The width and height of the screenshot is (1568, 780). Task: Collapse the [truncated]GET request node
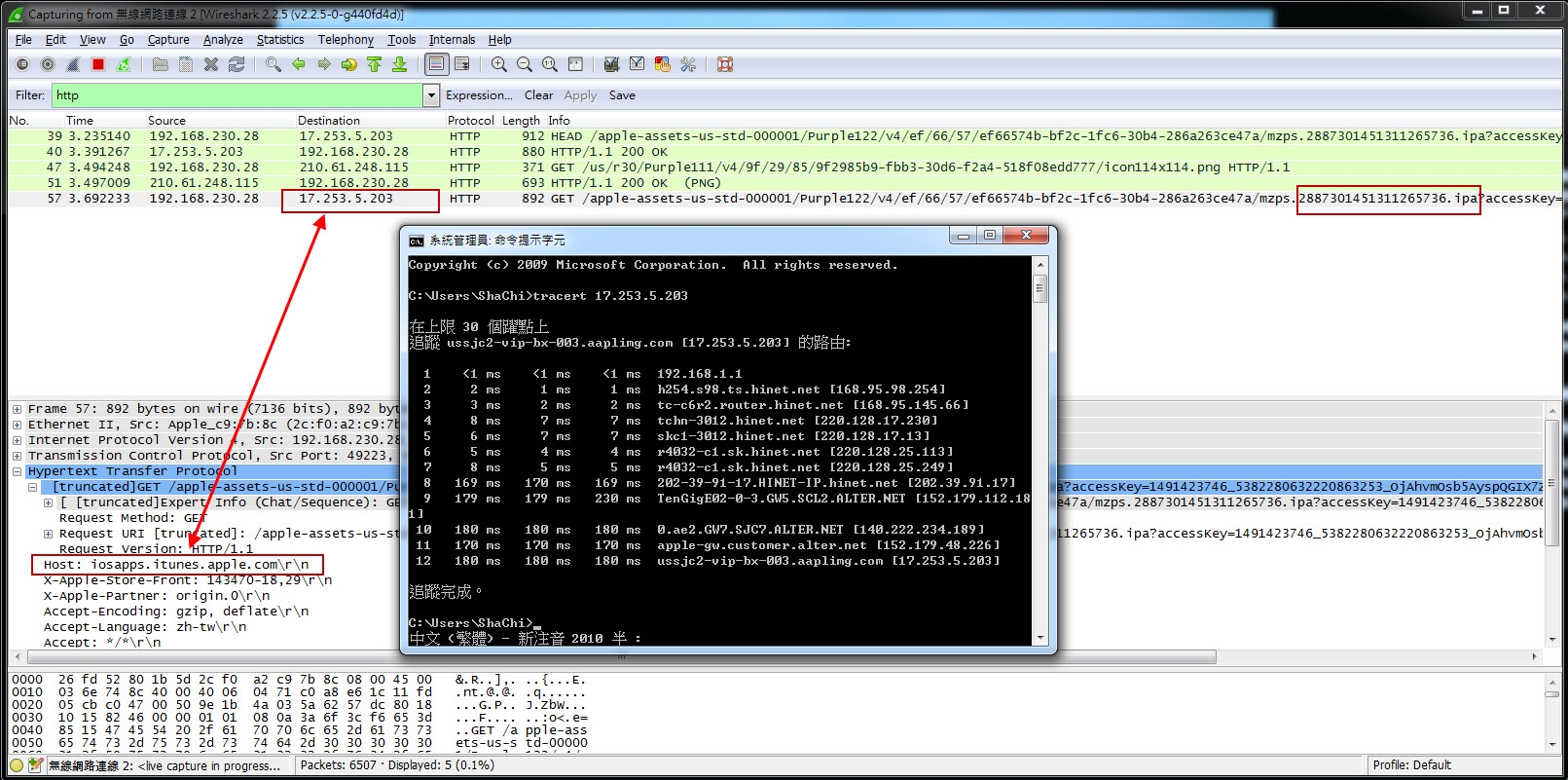tap(33, 487)
